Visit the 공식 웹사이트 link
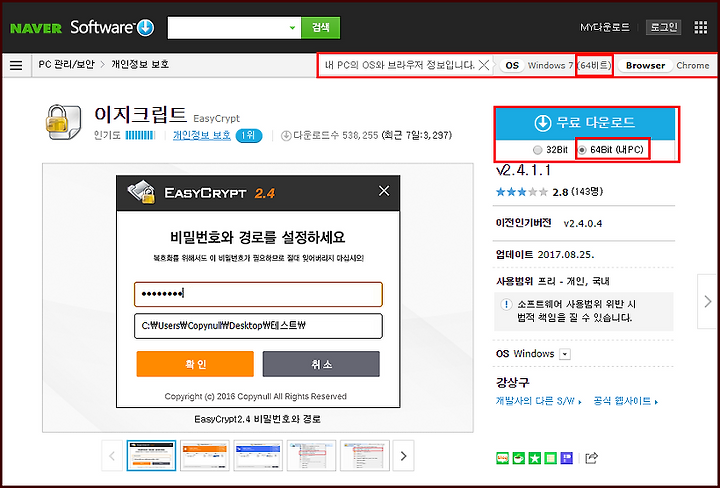This screenshot has width=720, height=488. [x=625, y=401]
